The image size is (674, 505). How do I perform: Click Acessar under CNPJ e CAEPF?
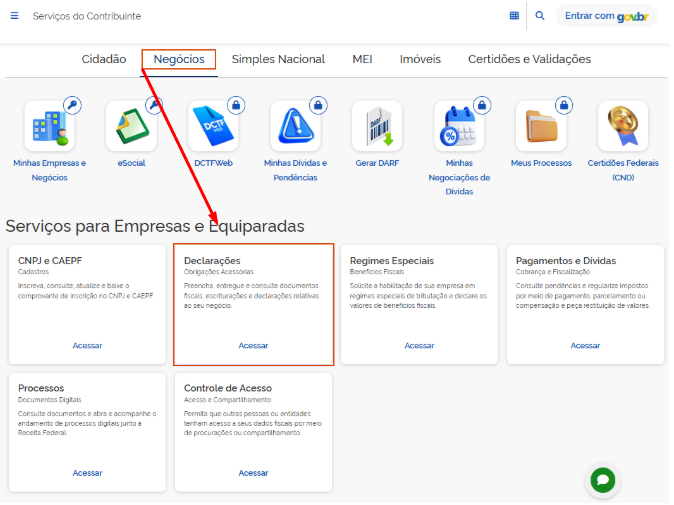click(87, 346)
